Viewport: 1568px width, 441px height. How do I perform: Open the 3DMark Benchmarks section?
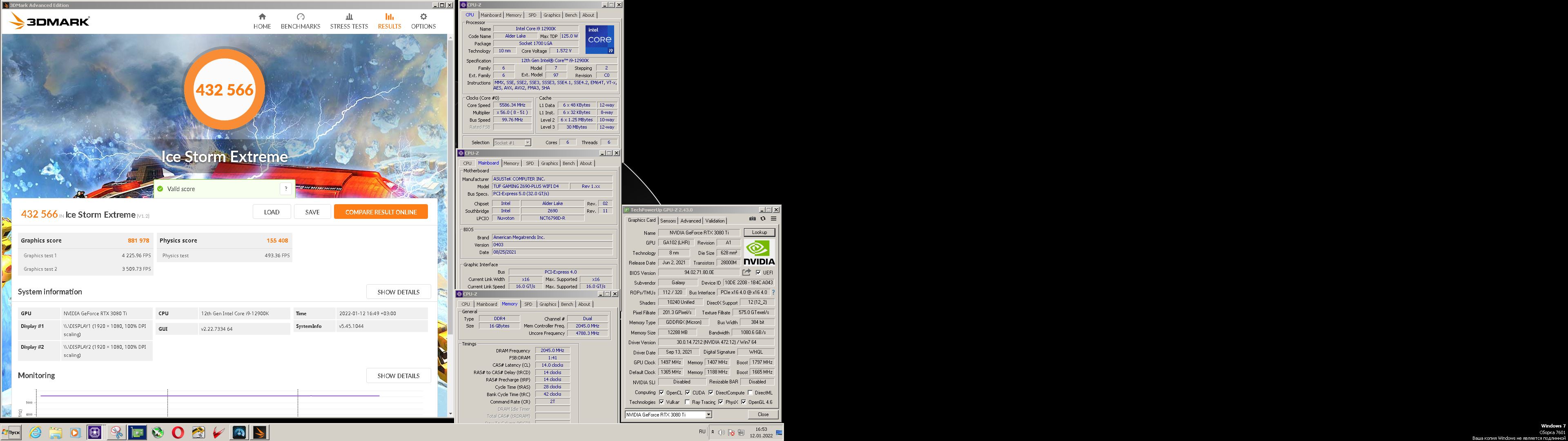point(300,21)
